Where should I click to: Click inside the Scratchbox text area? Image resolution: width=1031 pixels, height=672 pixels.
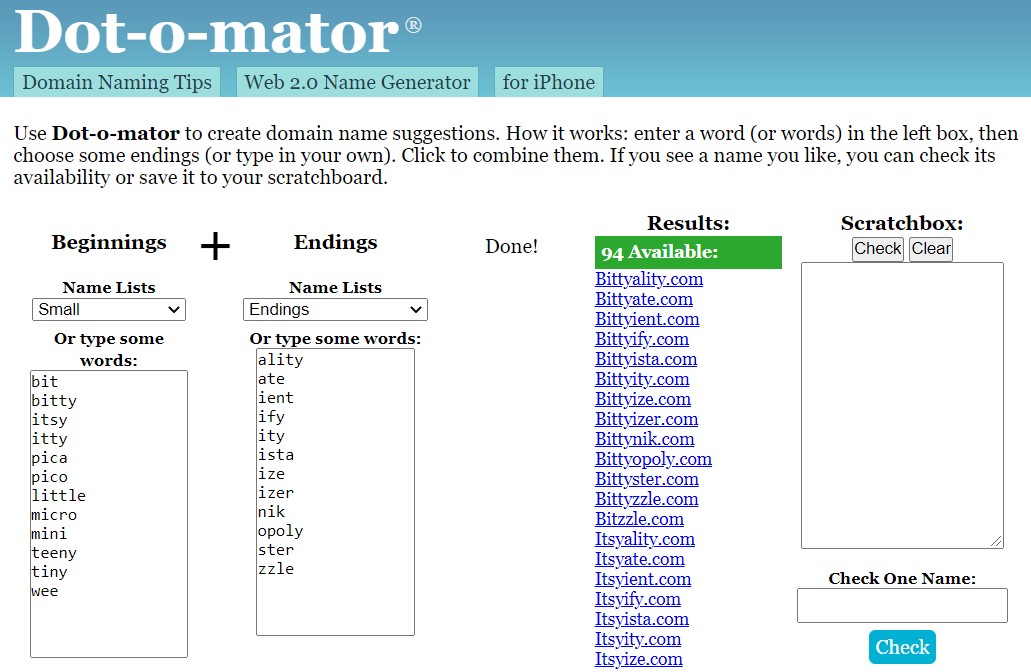pos(902,405)
